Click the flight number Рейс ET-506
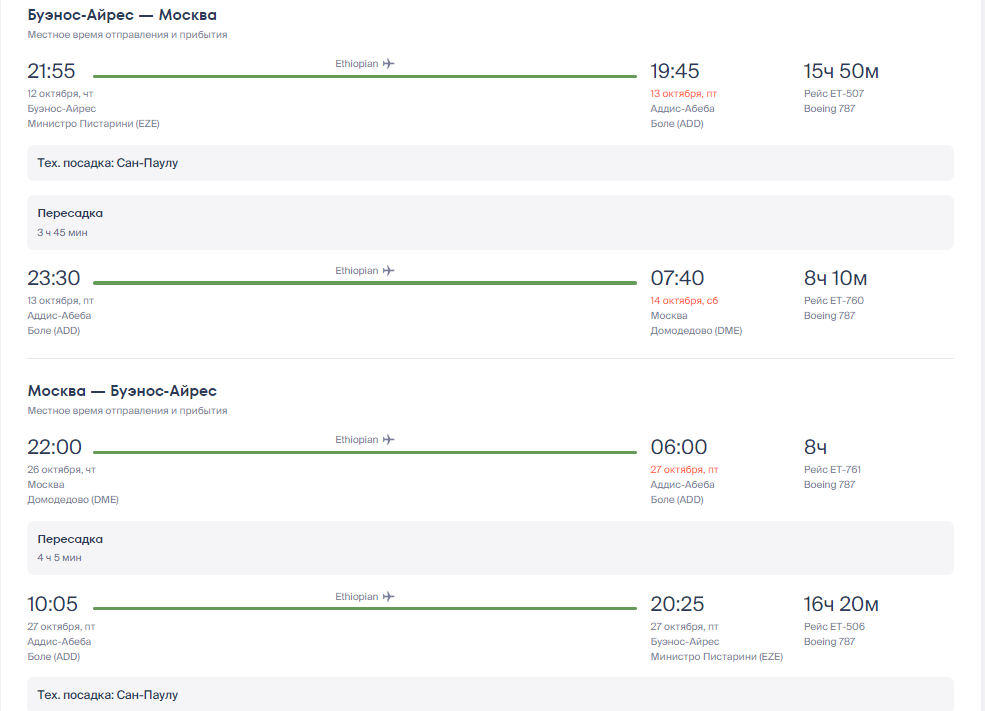This screenshot has height=711, width=985. click(834, 627)
